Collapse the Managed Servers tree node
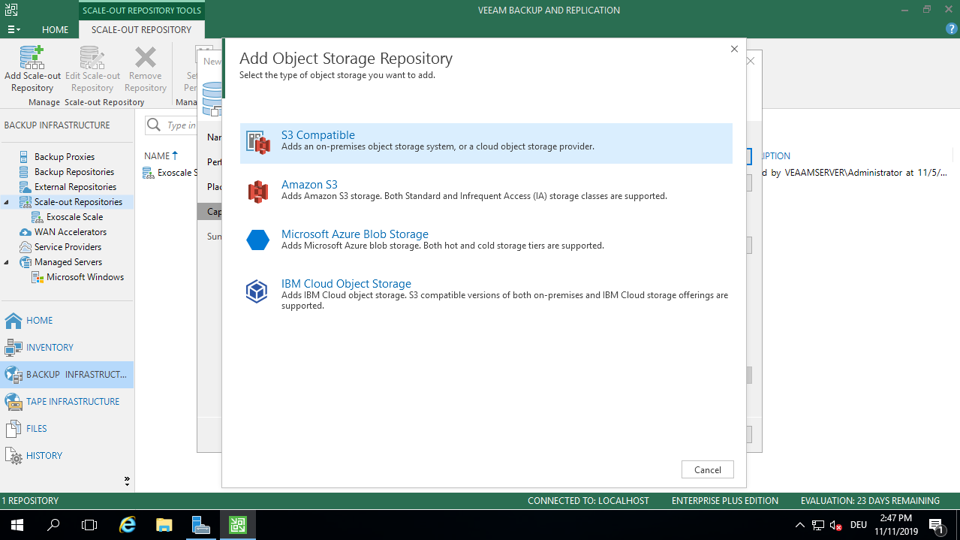 pyautogui.click(x=7, y=262)
